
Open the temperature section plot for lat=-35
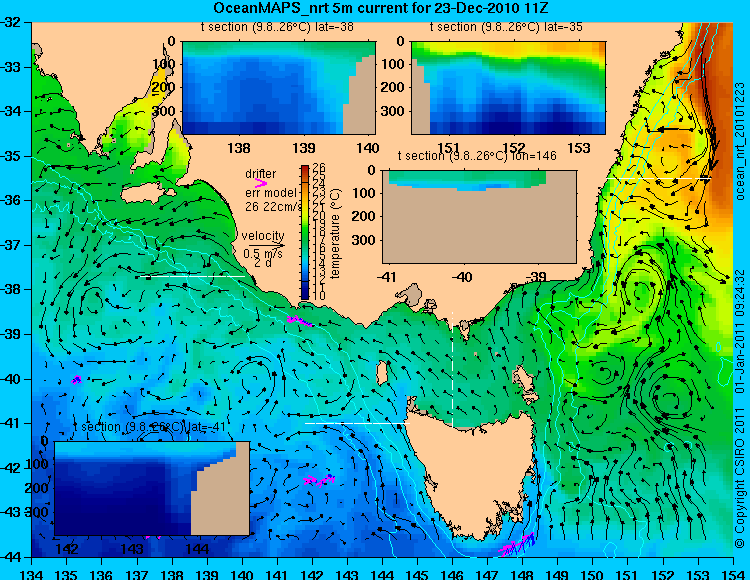coord(508,88)
